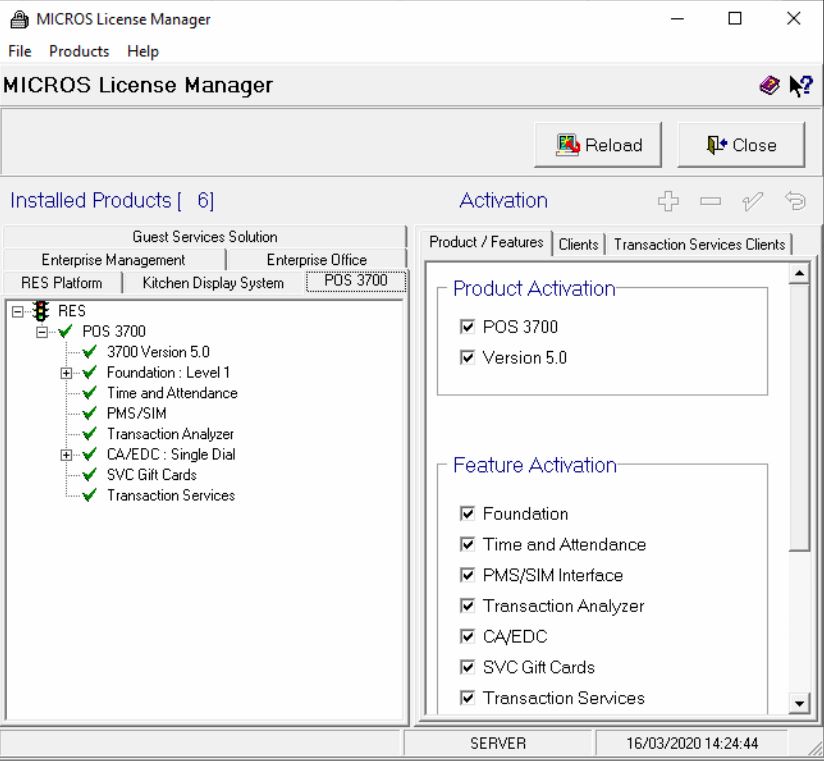Switch to RES Platform tab
The width and height of the screenshot is (824, 761).
point(62,283)
